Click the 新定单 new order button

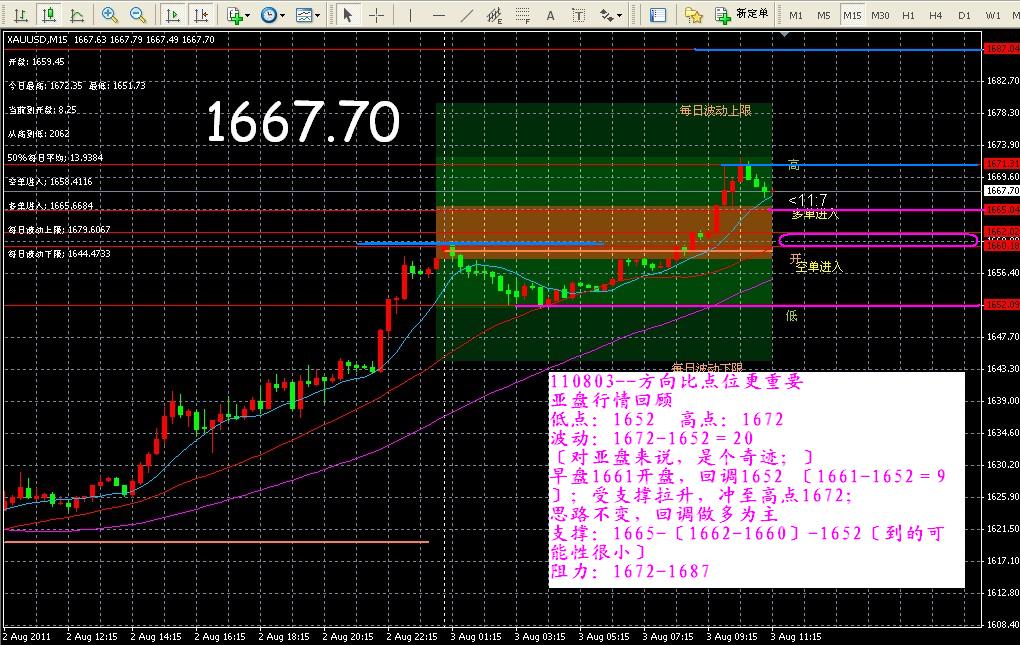[742, 15]
